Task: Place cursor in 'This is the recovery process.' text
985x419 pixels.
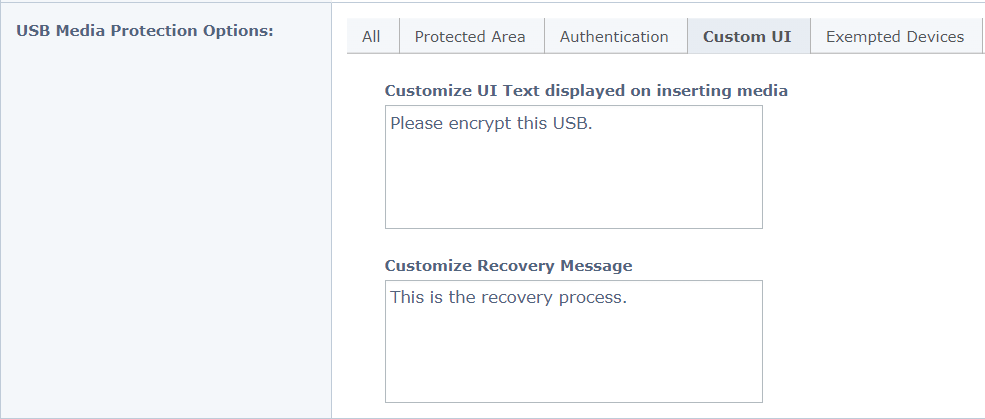Action: pyautogui.click(x=508, y=298)
